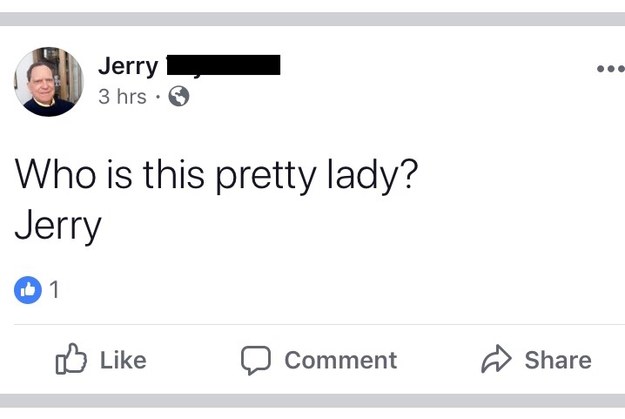Click the dot separator beside "3 hrs"
Image resolution: width=625 pixels, height=419 pixels.
pos(158,97)
